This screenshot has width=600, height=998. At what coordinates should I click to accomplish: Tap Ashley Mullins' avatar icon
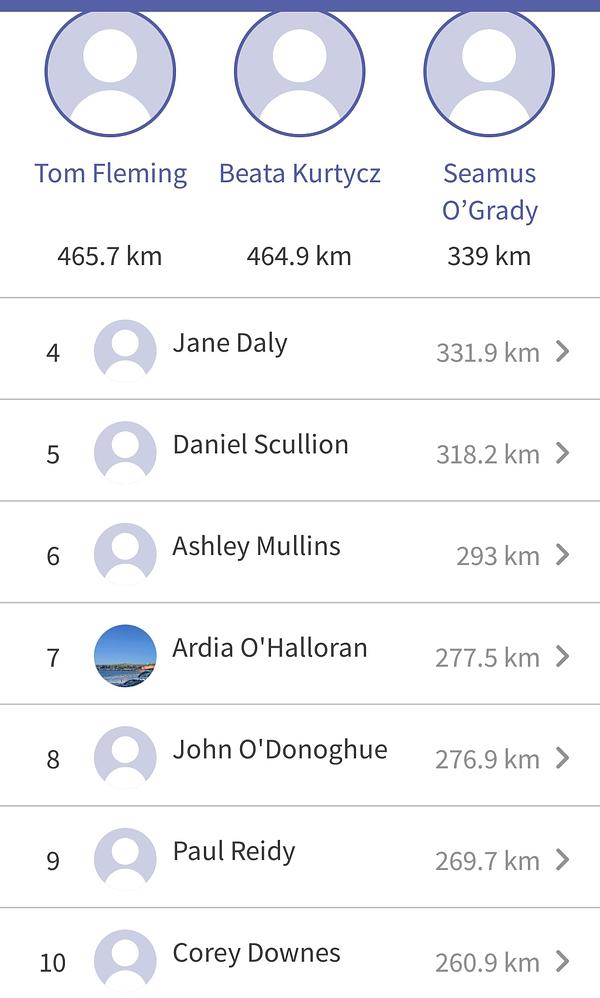tap(125, 555)
